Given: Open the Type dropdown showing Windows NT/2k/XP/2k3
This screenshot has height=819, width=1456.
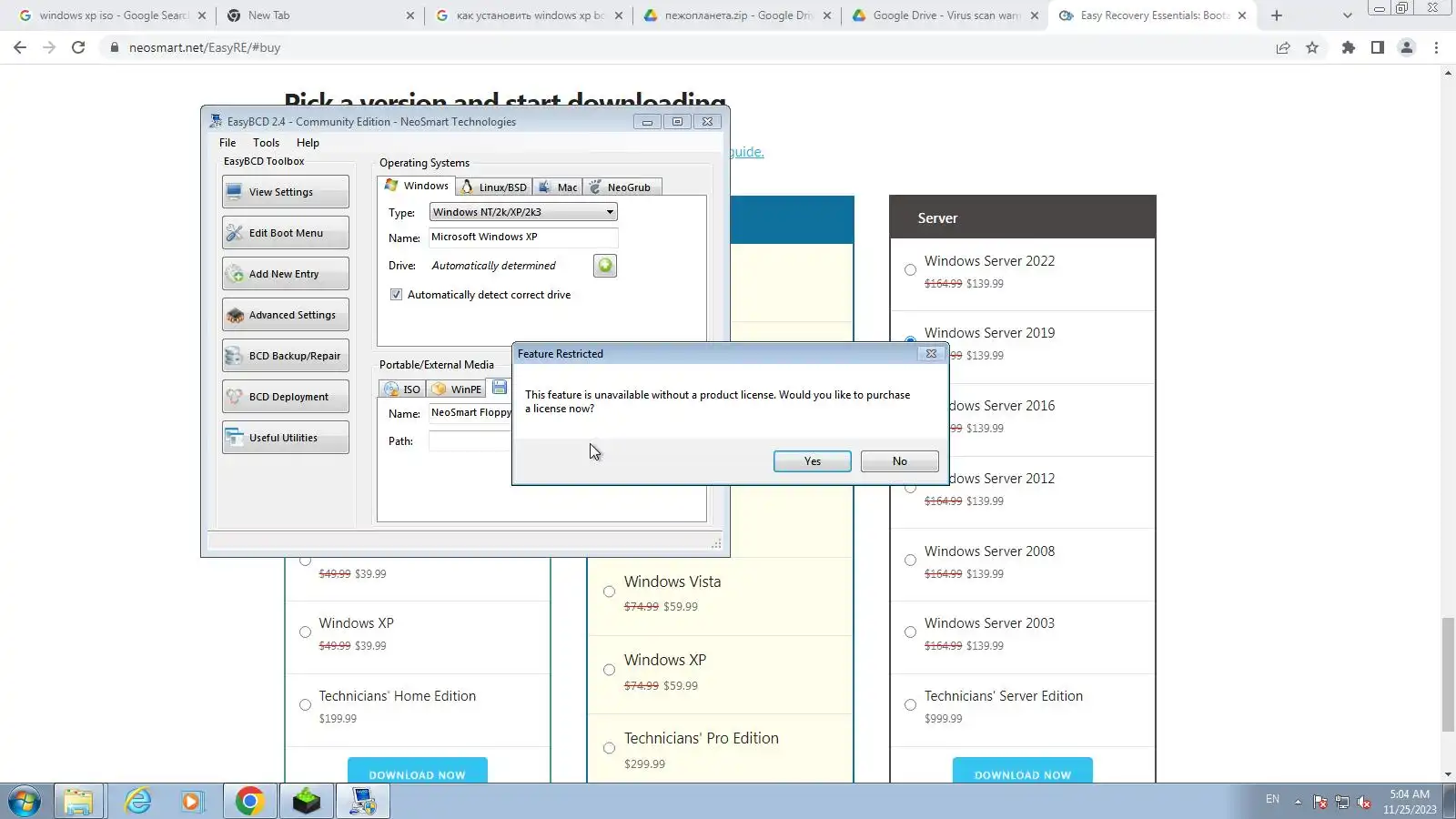Looking at the screenshot, I should (x=523, y=212).
